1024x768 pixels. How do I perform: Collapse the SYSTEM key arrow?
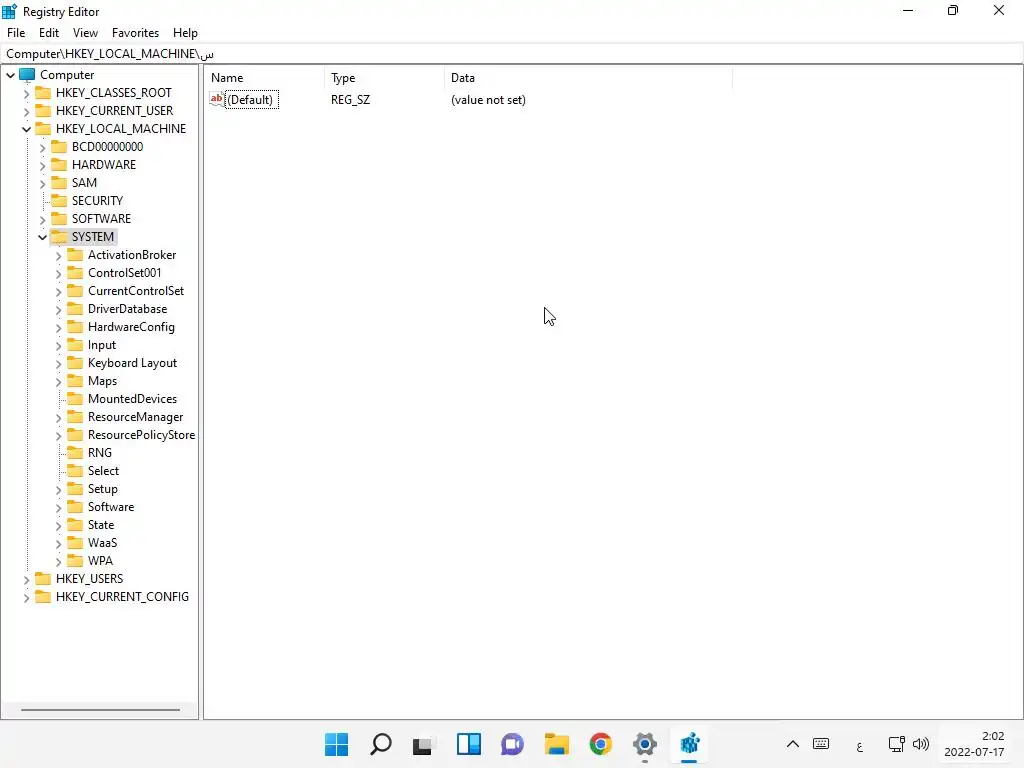tap(42, 237)
